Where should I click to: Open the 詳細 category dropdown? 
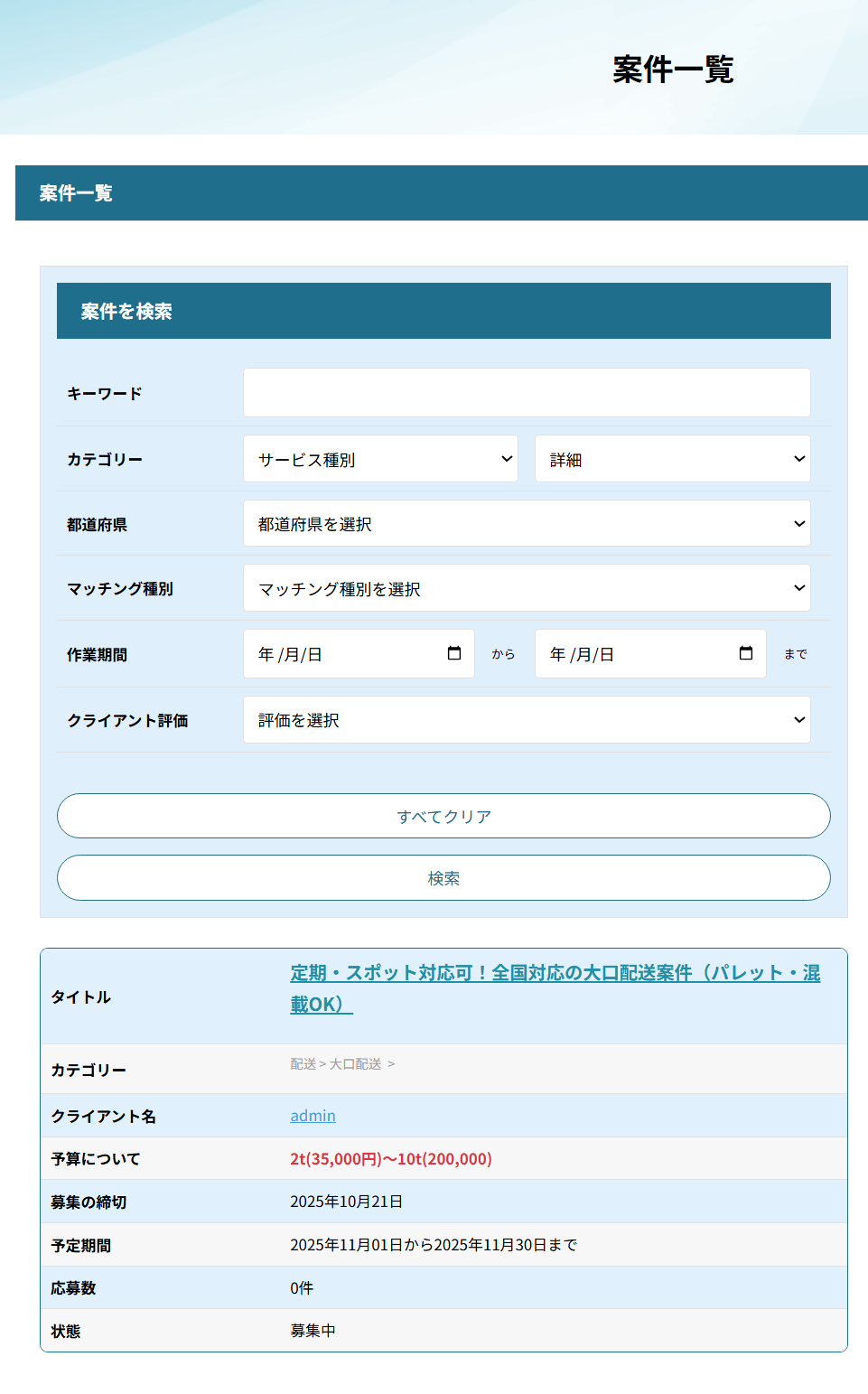(672, 459)
